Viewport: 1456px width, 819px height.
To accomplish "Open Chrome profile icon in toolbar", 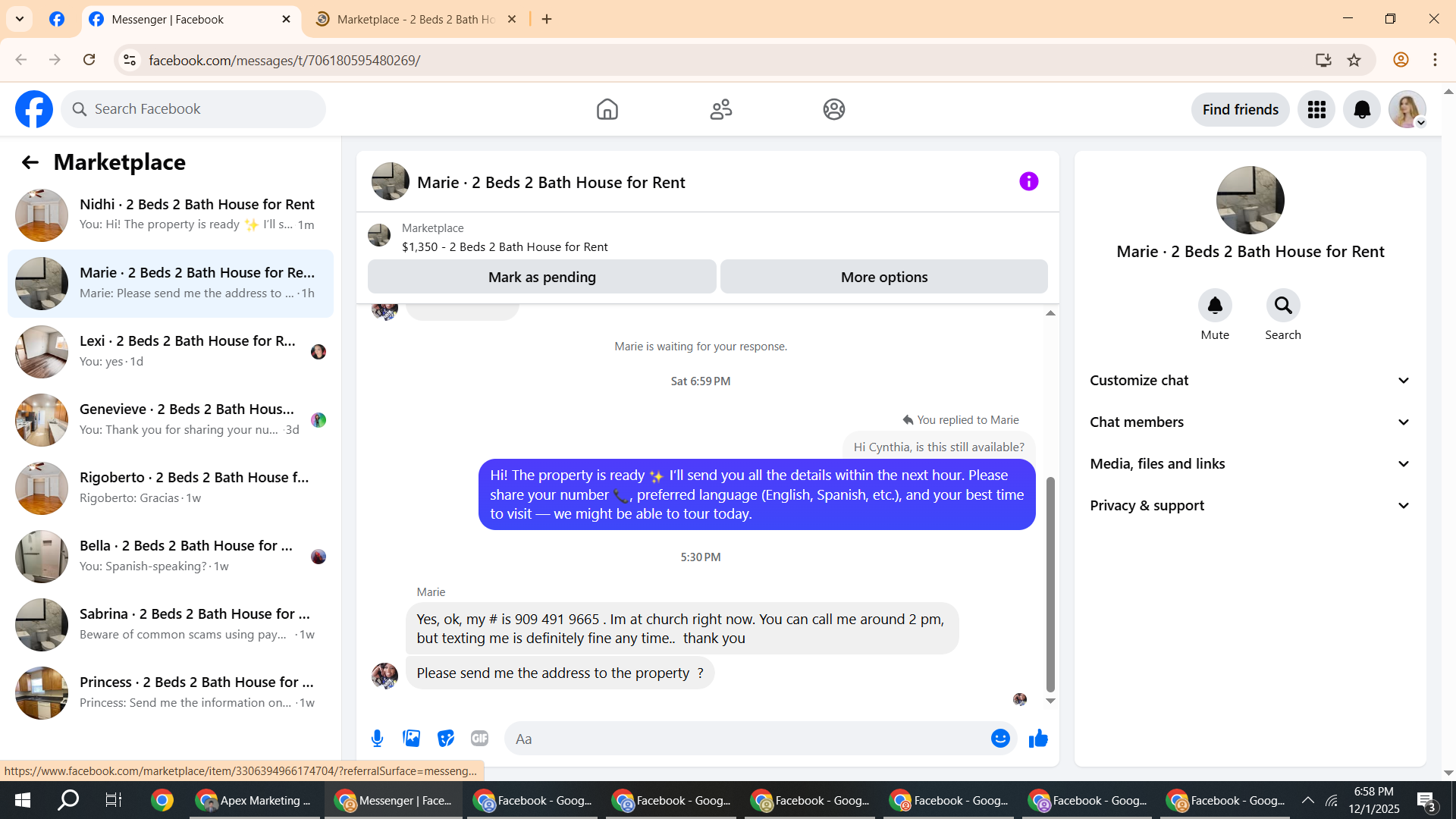I will (1401, 60).
